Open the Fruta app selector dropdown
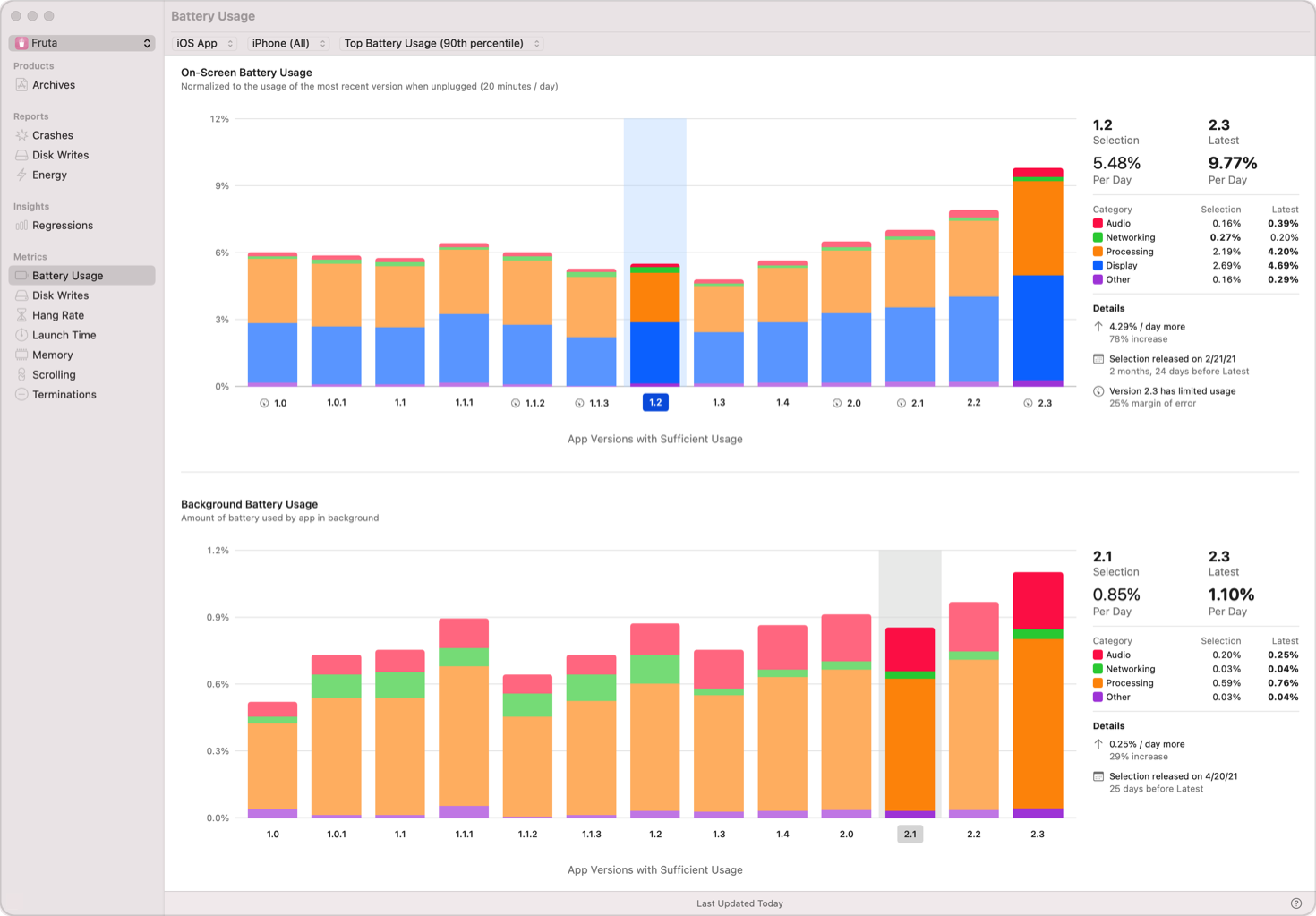The height and width of the screenshot is (916, 1316). pyautogui.click(x=81, y=43)
